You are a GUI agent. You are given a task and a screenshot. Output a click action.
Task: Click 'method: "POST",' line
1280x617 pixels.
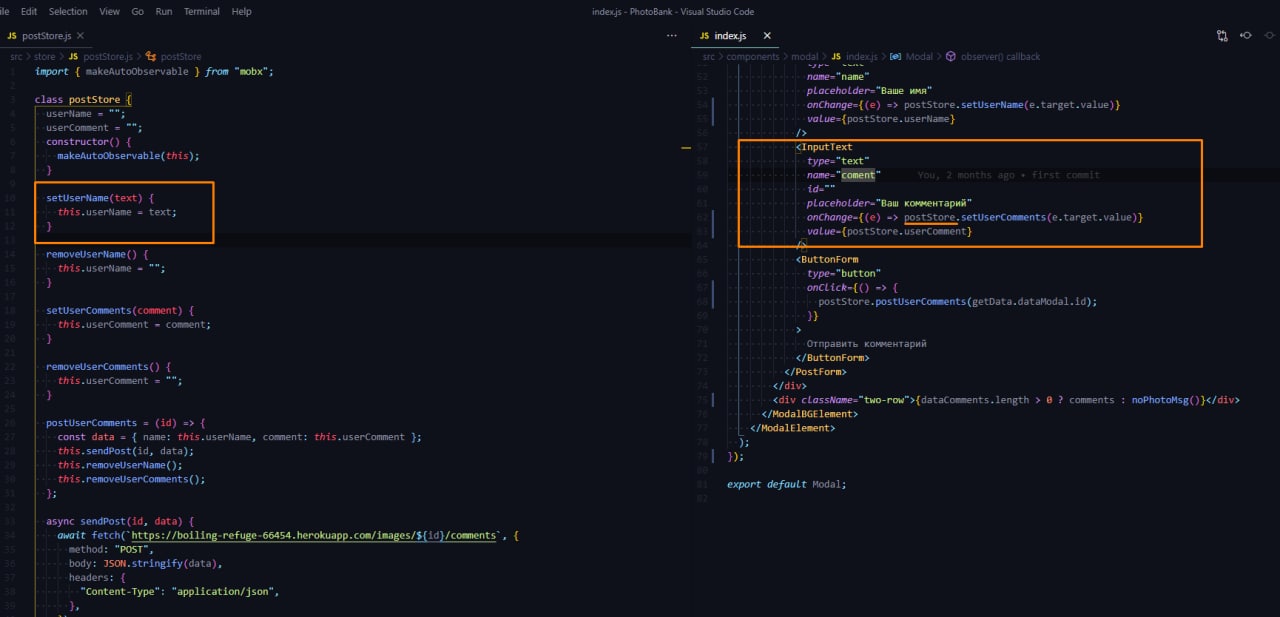tap(109, 549)
